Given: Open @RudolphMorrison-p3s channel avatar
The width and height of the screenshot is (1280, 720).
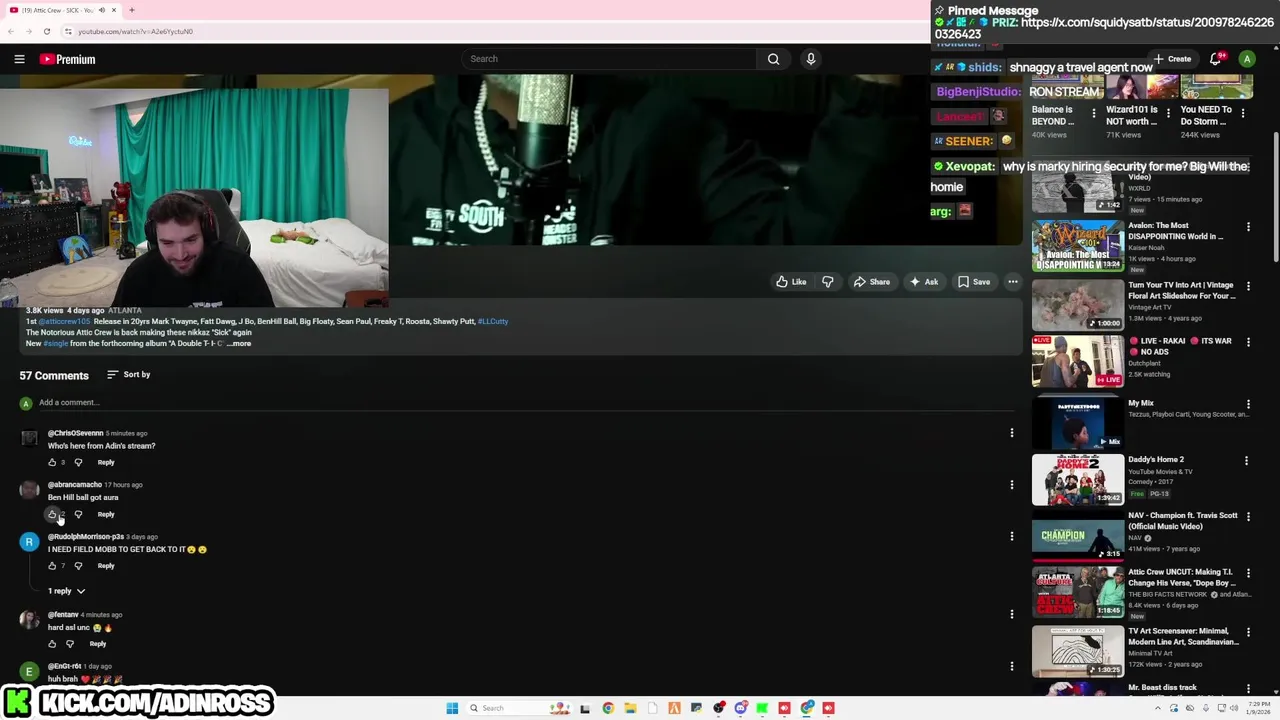Looking at the screenshot, I should coord(29,541).
